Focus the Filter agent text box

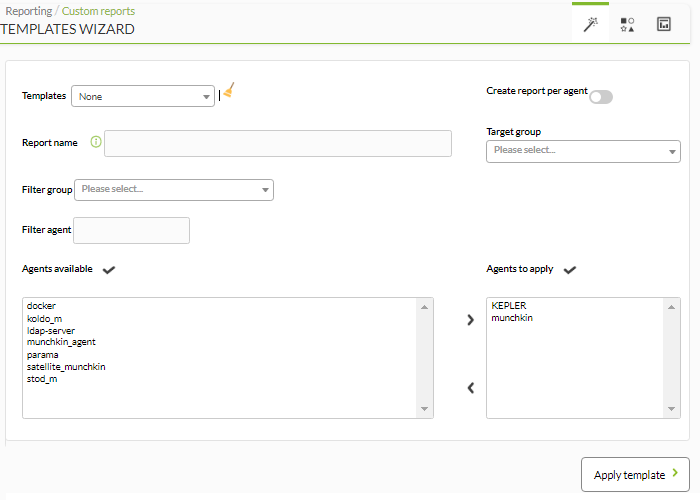point(131,230)
